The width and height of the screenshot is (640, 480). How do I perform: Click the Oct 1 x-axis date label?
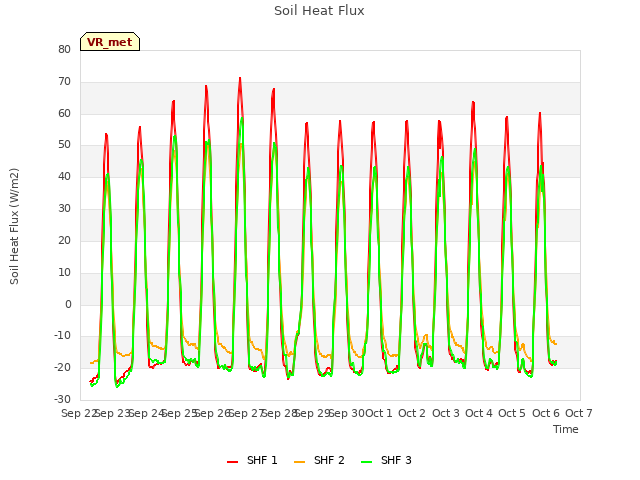378,413
